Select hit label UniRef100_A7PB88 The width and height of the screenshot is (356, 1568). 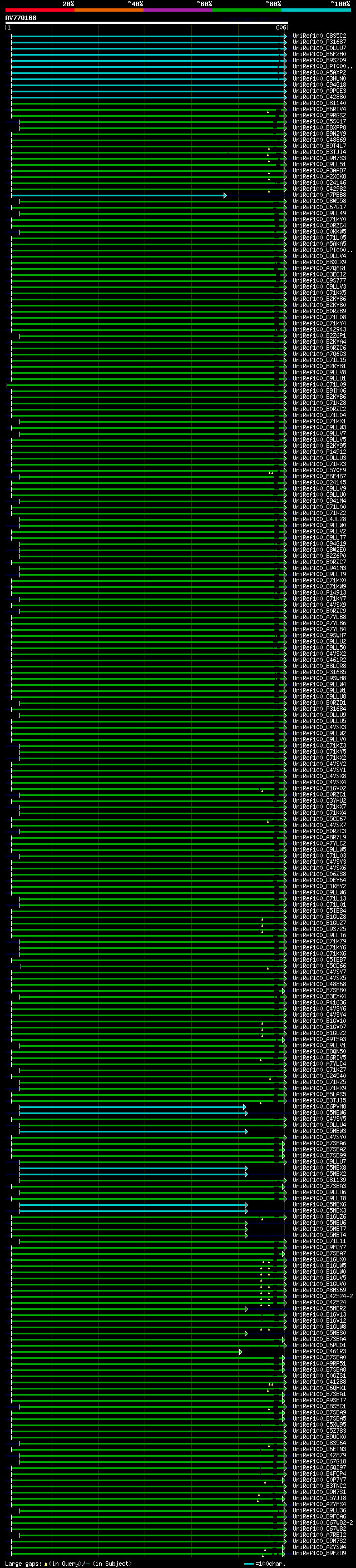319,195
